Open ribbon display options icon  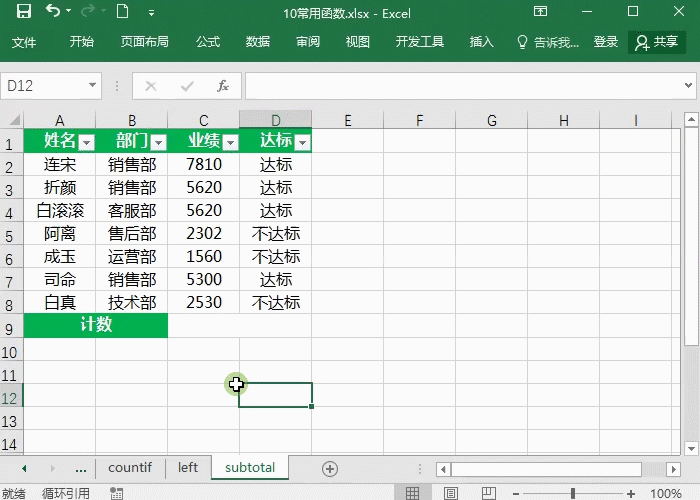[541, 11]
